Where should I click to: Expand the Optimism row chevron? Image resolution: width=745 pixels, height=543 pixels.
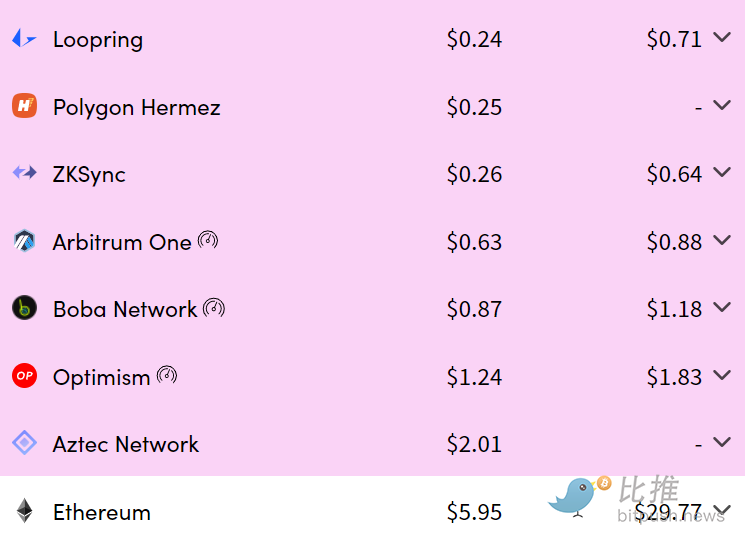point(722,375)
